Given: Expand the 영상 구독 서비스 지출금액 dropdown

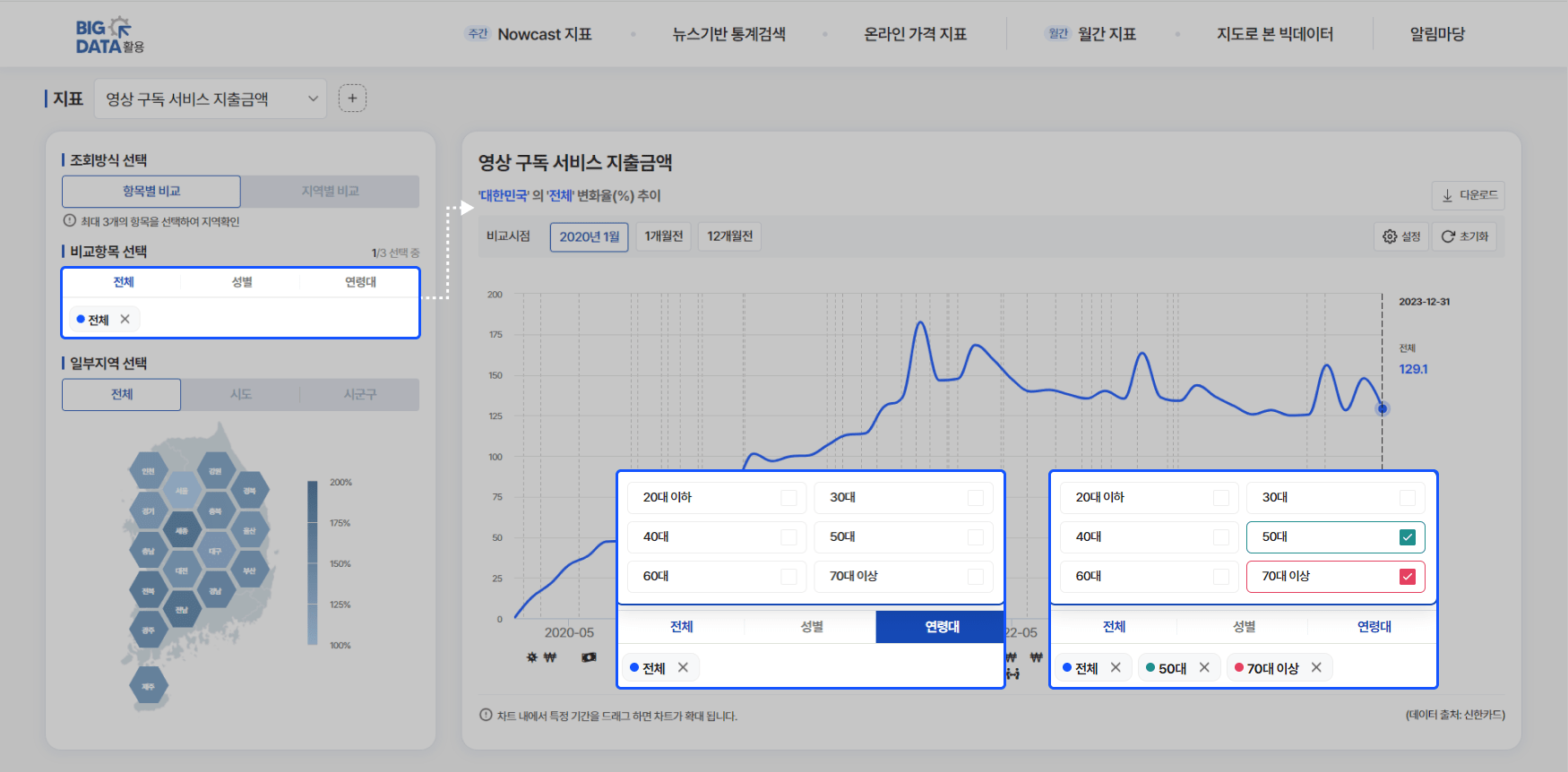Looking at the screenshot, I should point(211,99).
